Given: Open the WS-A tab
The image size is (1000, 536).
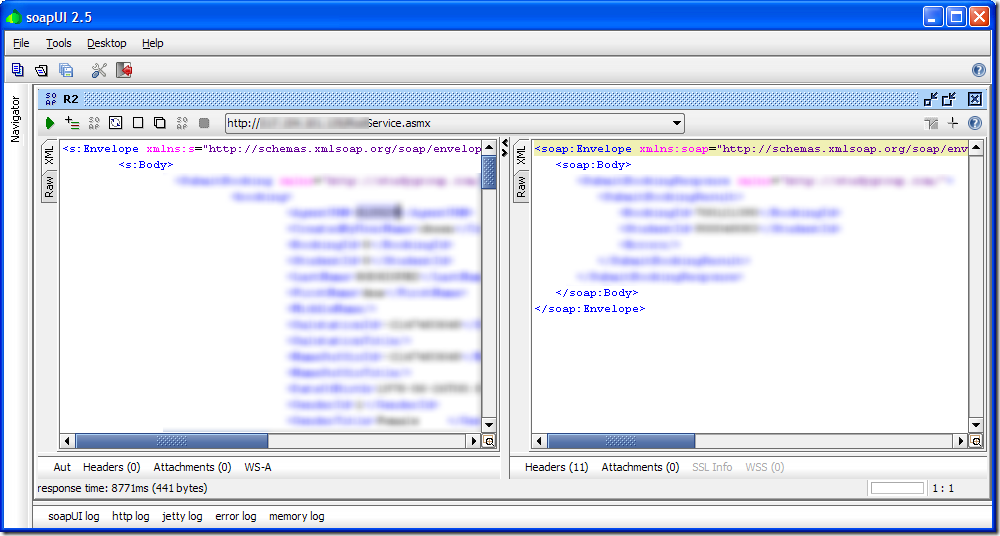Looking at the screenshot, I should tap(258, 467).
